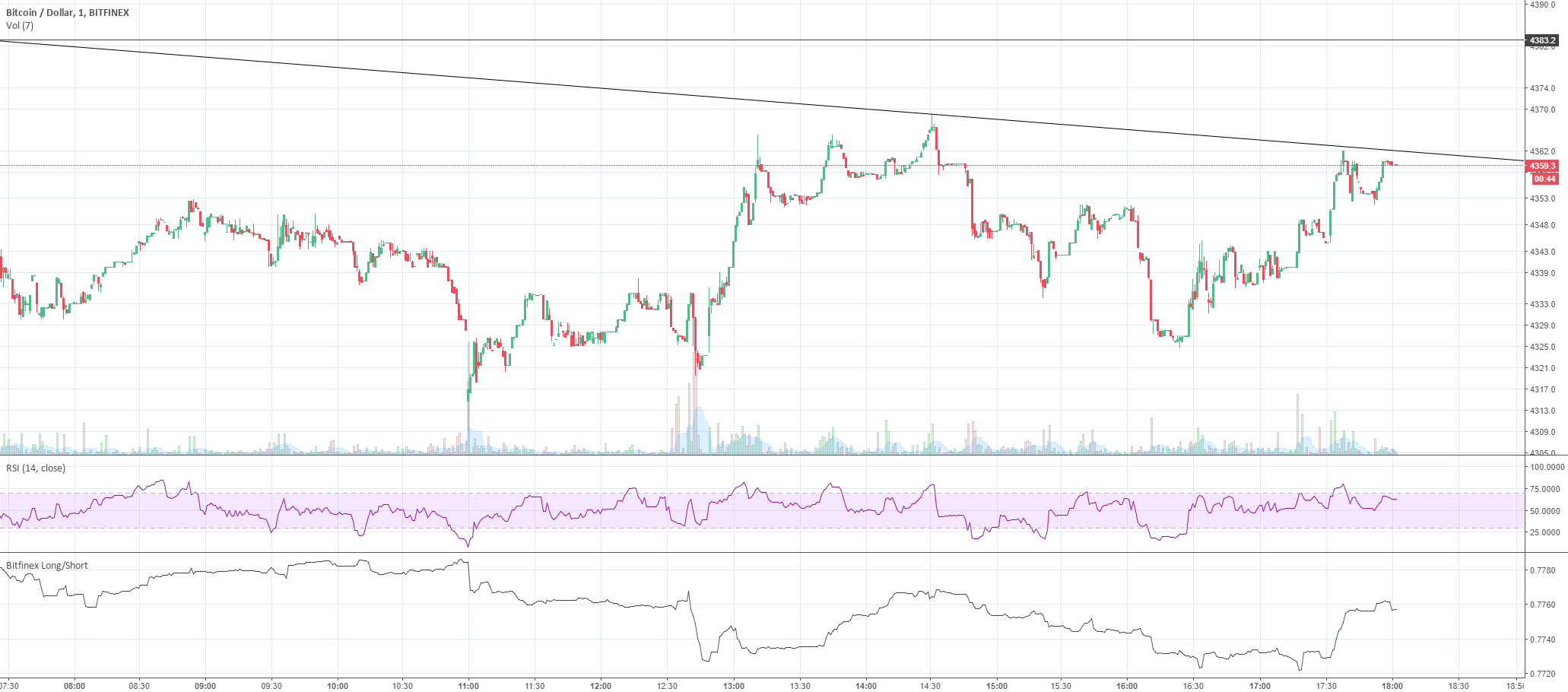This screenshot has height=692, width=1568.
Task: Click the 25.0000 RSI scale label
Action: point(1544,532)
